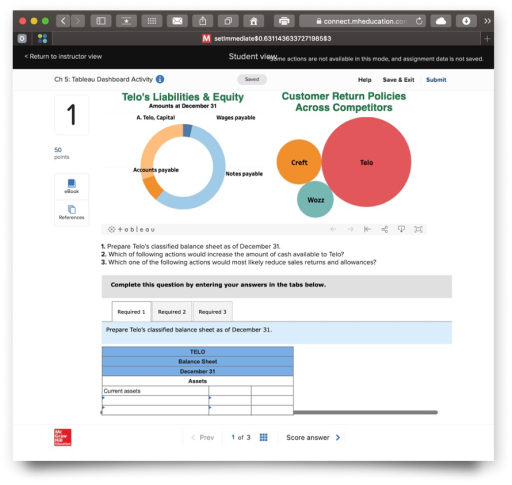This screenshot has height=485, width=512.
Task: Switch to the Required 1 tab
Action: 131,312
